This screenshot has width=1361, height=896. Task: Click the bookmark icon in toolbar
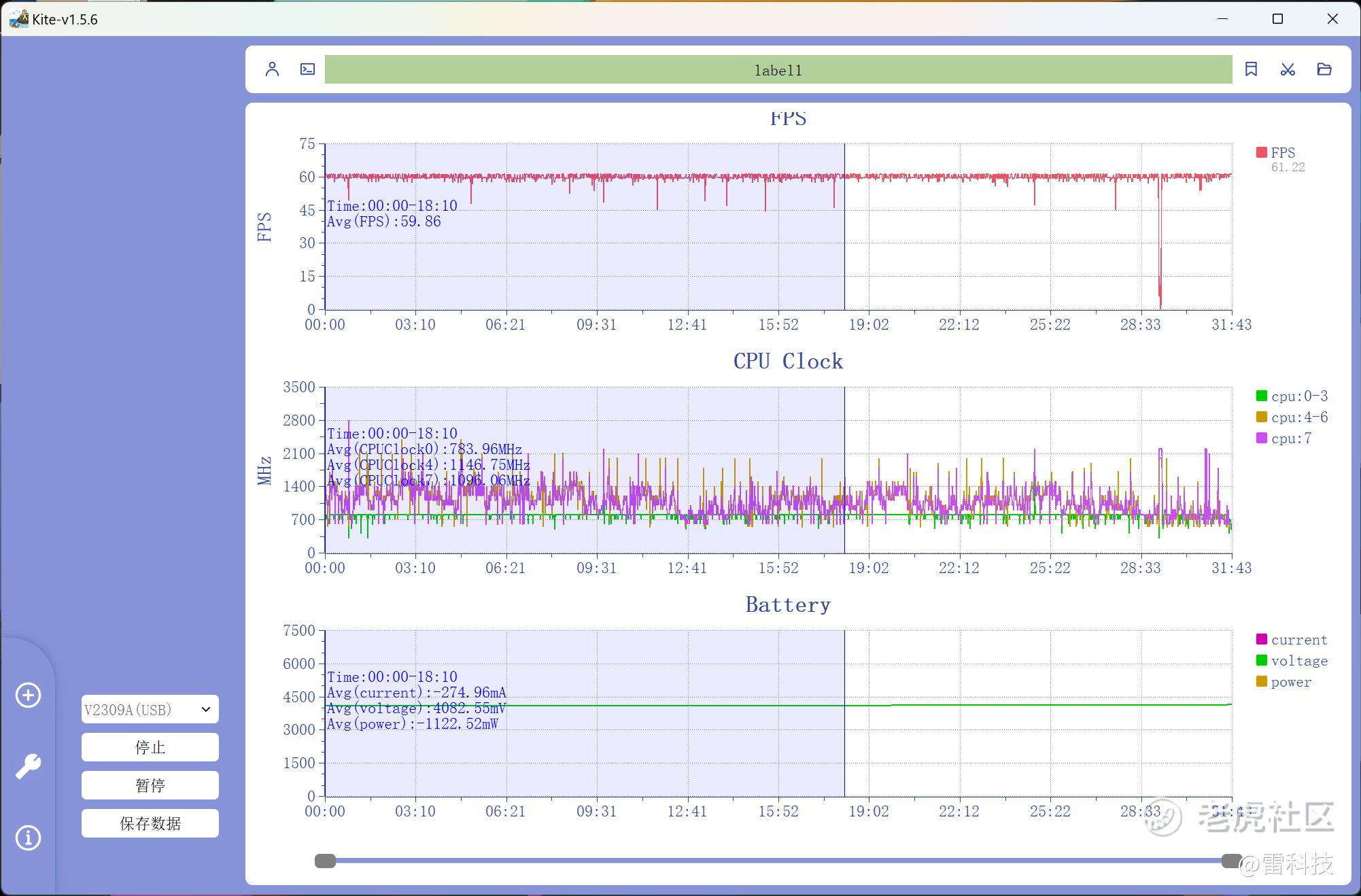point(1251,69)
